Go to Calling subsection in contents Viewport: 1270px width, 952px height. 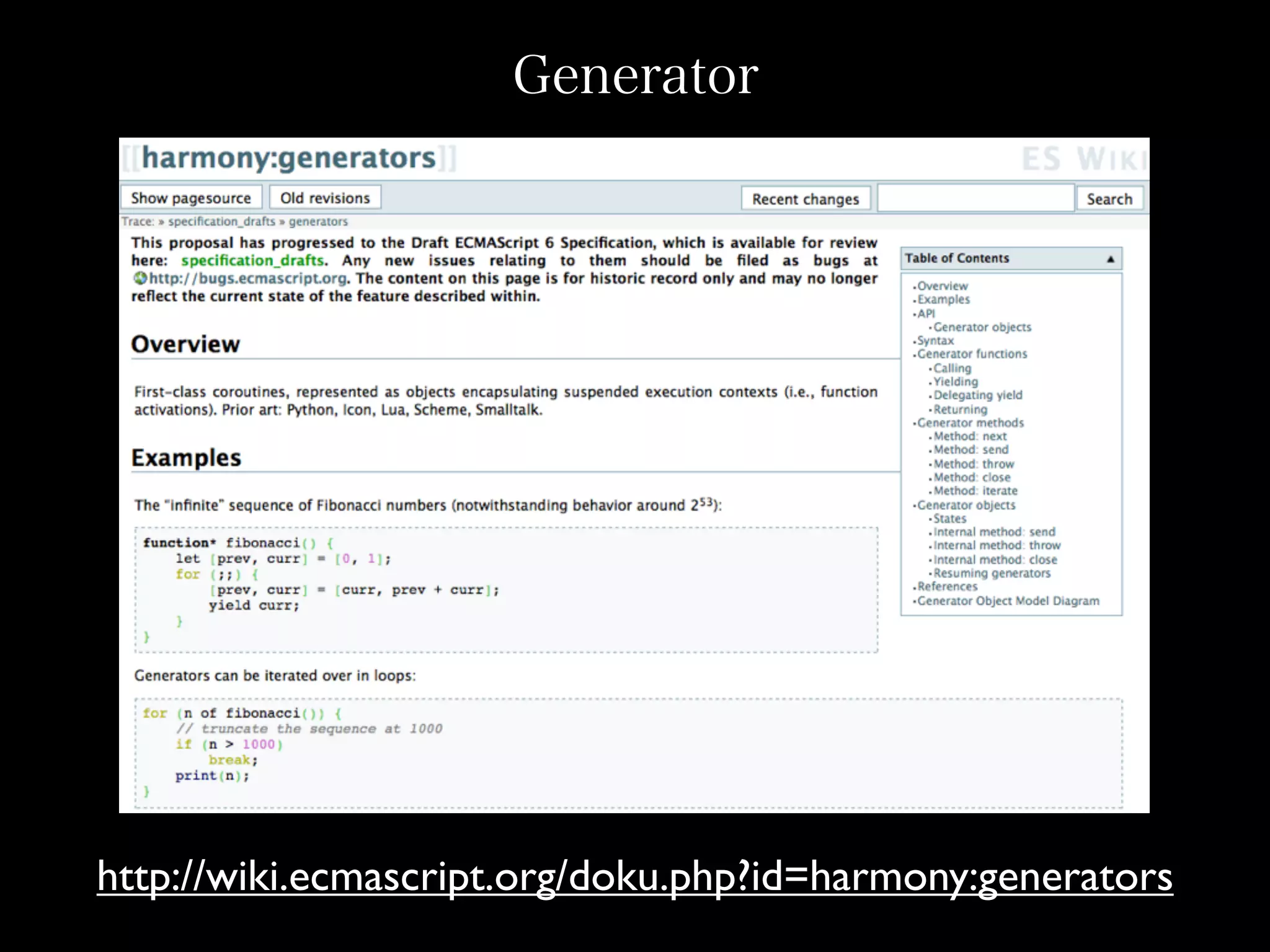[952, 368]
